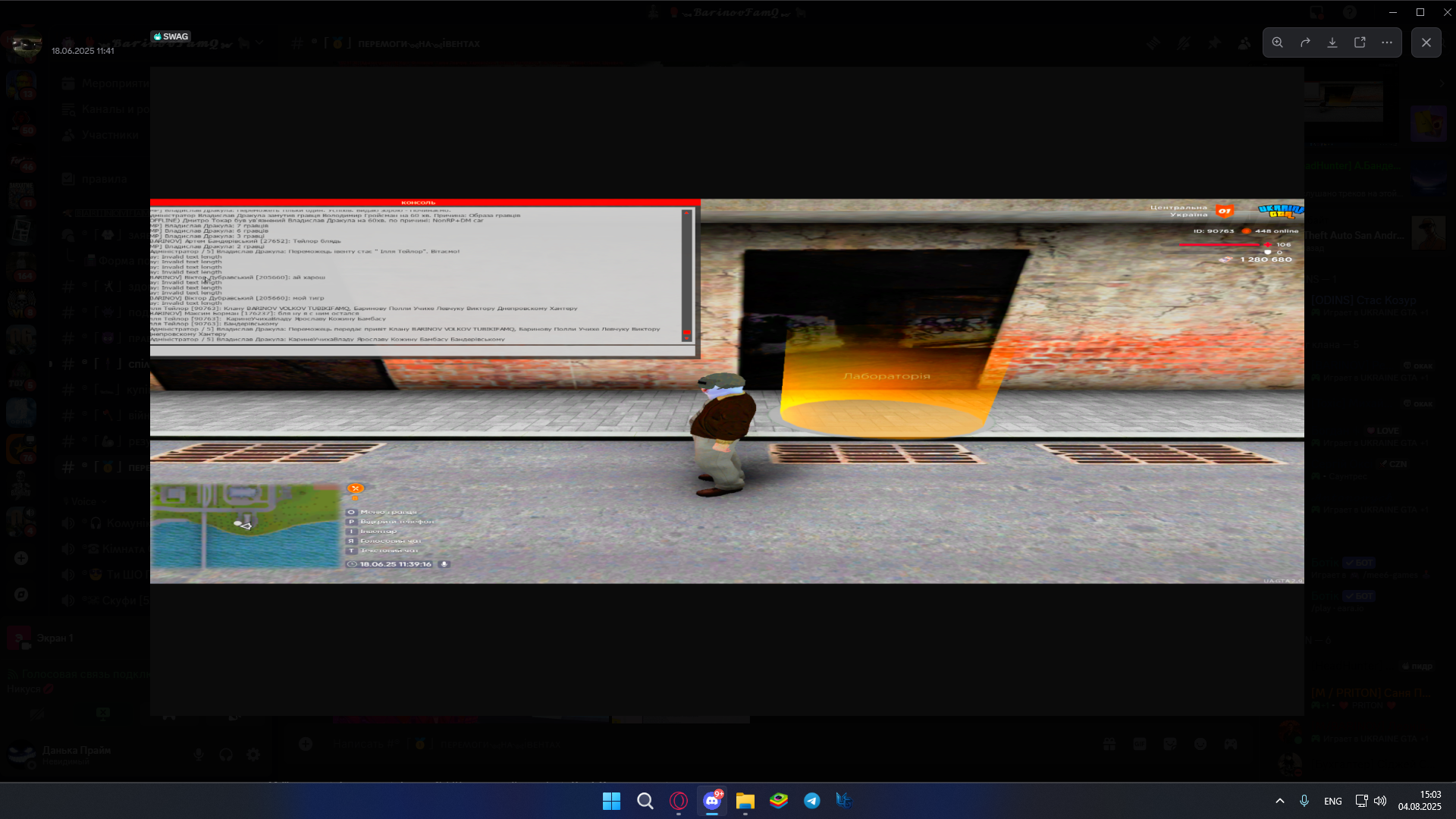Image resolution: width=1456 pixels, height=819 pixels.
Task: Toggle the dimmed Discord deafen headphones icon
Action: (x=226, y=755)
